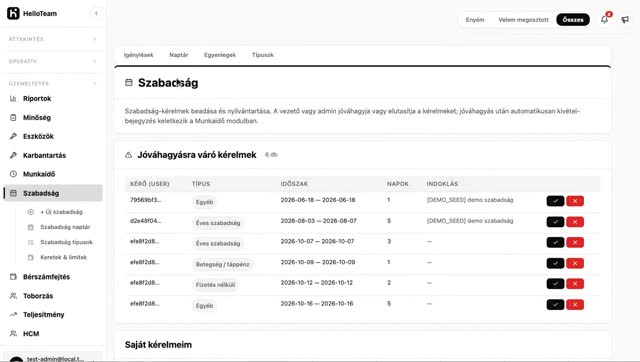Open the Karbantartás tool icon
The image size is (640, 362).
point(13,155)
